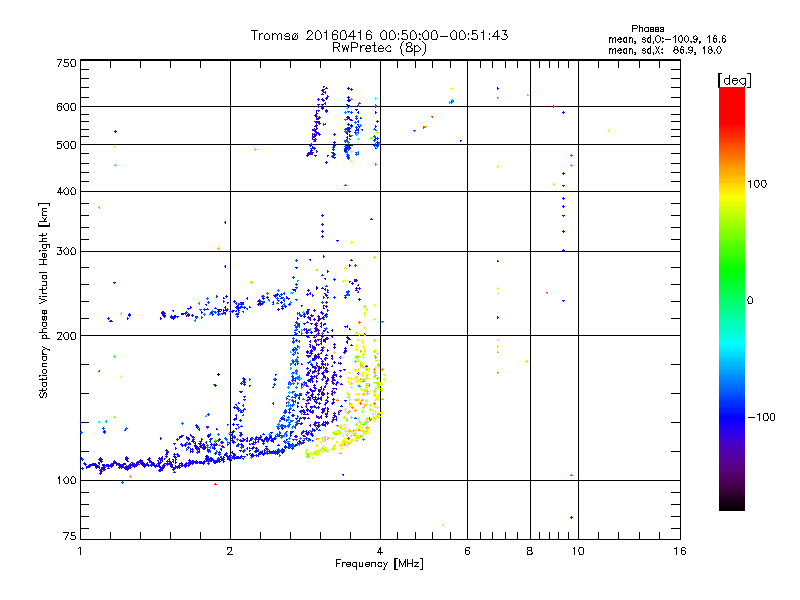800x600 pixels.
Task: Click the y-axis tick label '500'
Action: (x=66, y=145)
